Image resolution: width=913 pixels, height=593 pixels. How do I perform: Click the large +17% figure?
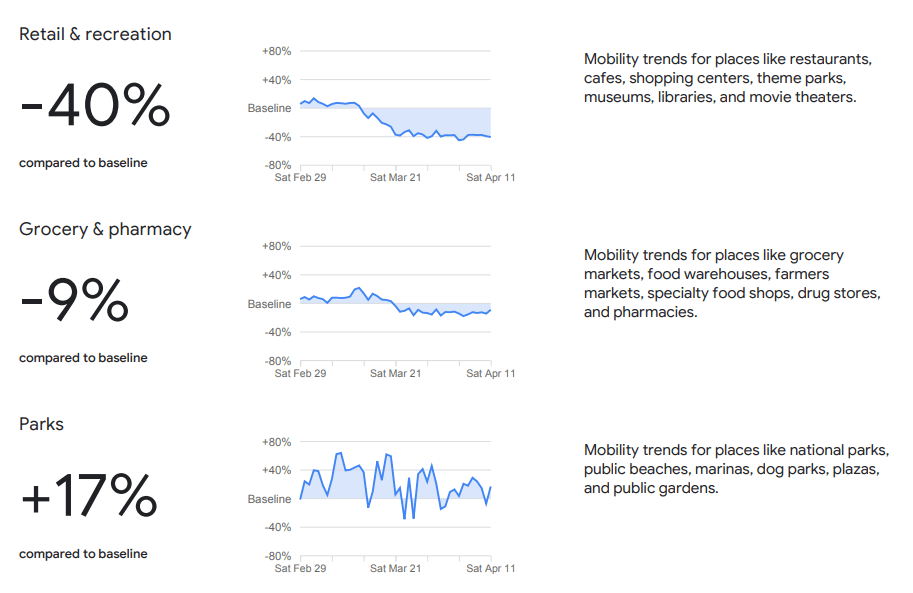pos(88,497)
